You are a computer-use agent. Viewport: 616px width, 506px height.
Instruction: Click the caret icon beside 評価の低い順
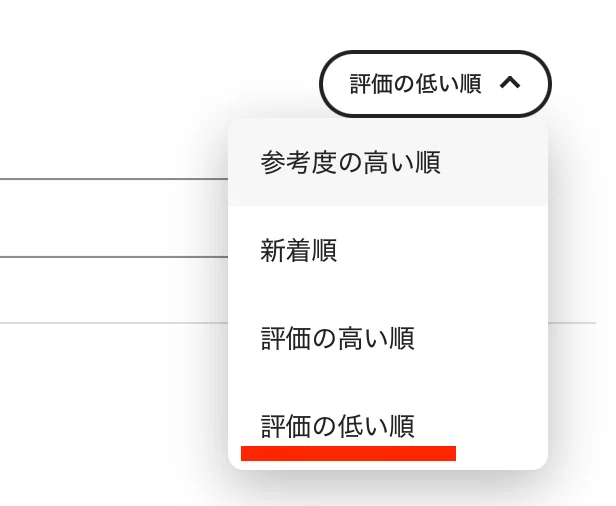(x=510, y=83)
